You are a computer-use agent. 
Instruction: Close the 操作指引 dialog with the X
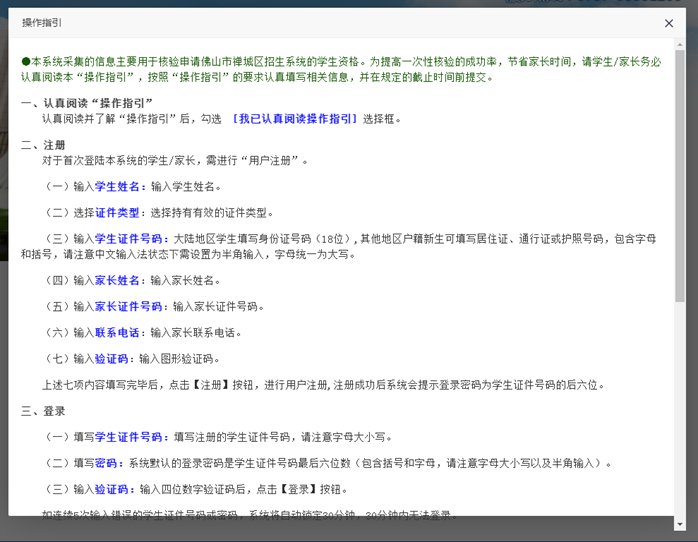(x=669, y=22)
